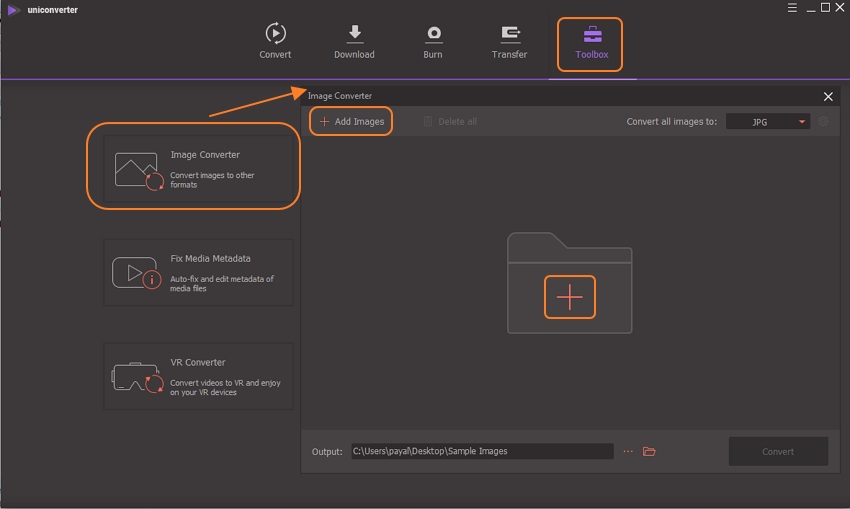Open the Burn disc section
850x509 pixels.
pyautogui.click(x=433, y=40)
